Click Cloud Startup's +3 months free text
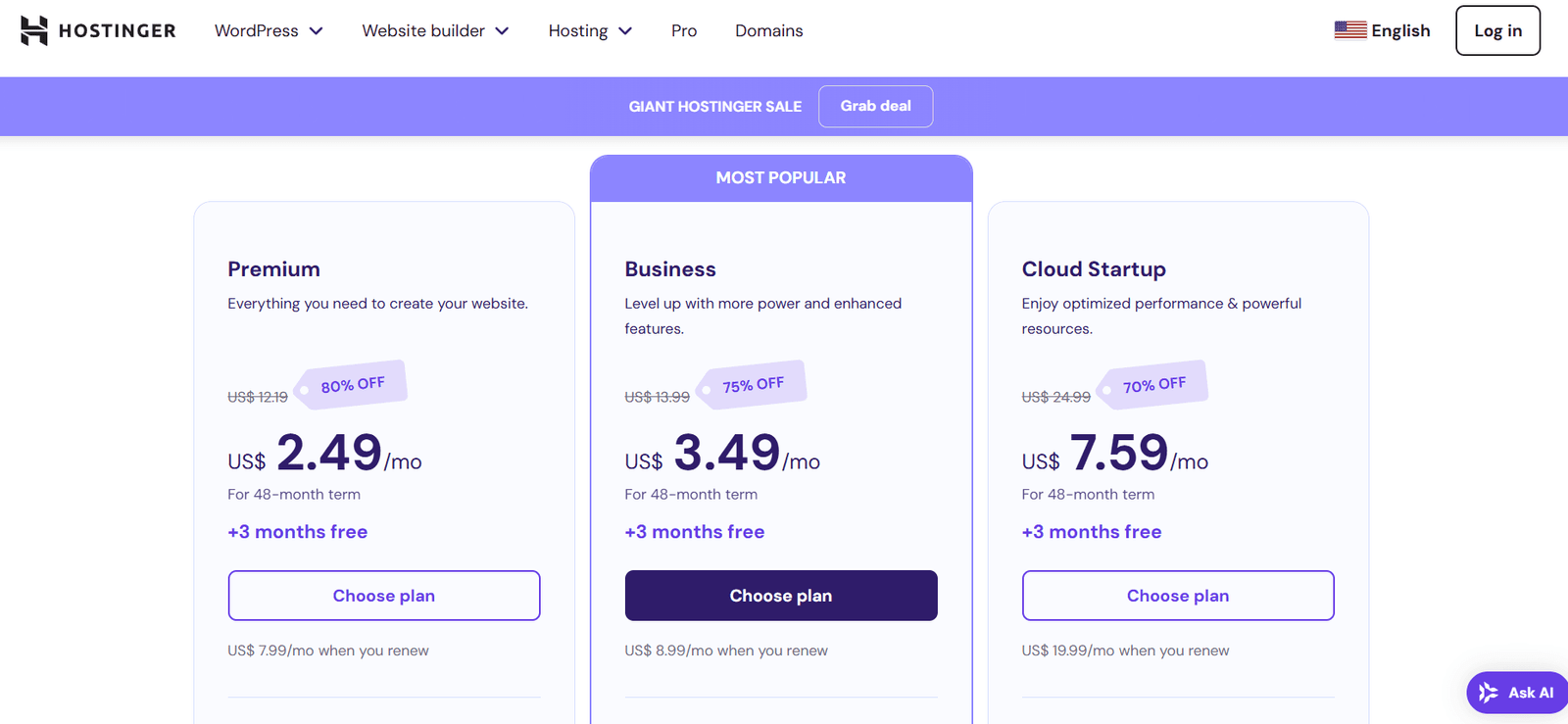This screenshot has width=1568, height=724. point(1092,532)
